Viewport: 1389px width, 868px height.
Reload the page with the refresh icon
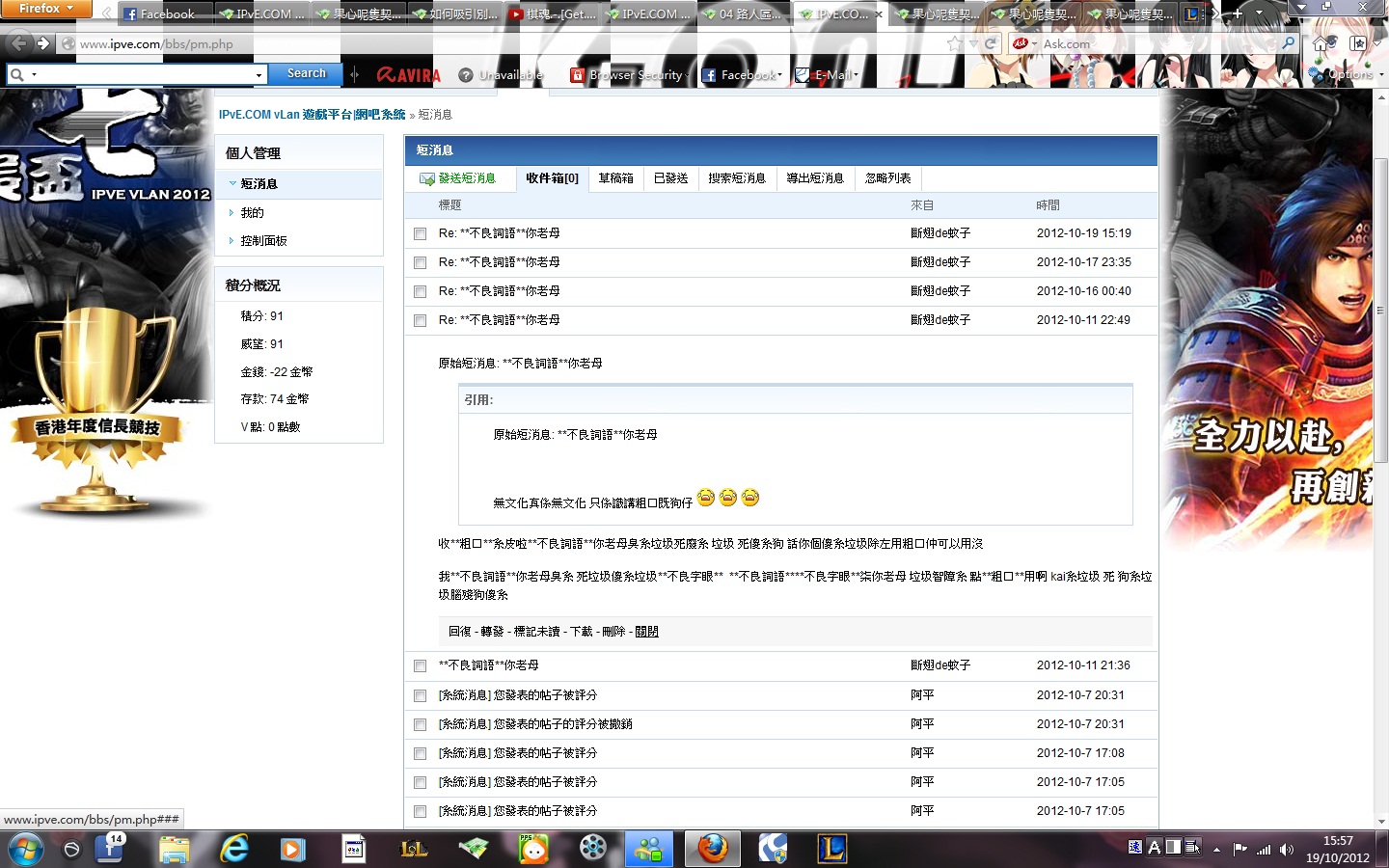click(991, 43)
